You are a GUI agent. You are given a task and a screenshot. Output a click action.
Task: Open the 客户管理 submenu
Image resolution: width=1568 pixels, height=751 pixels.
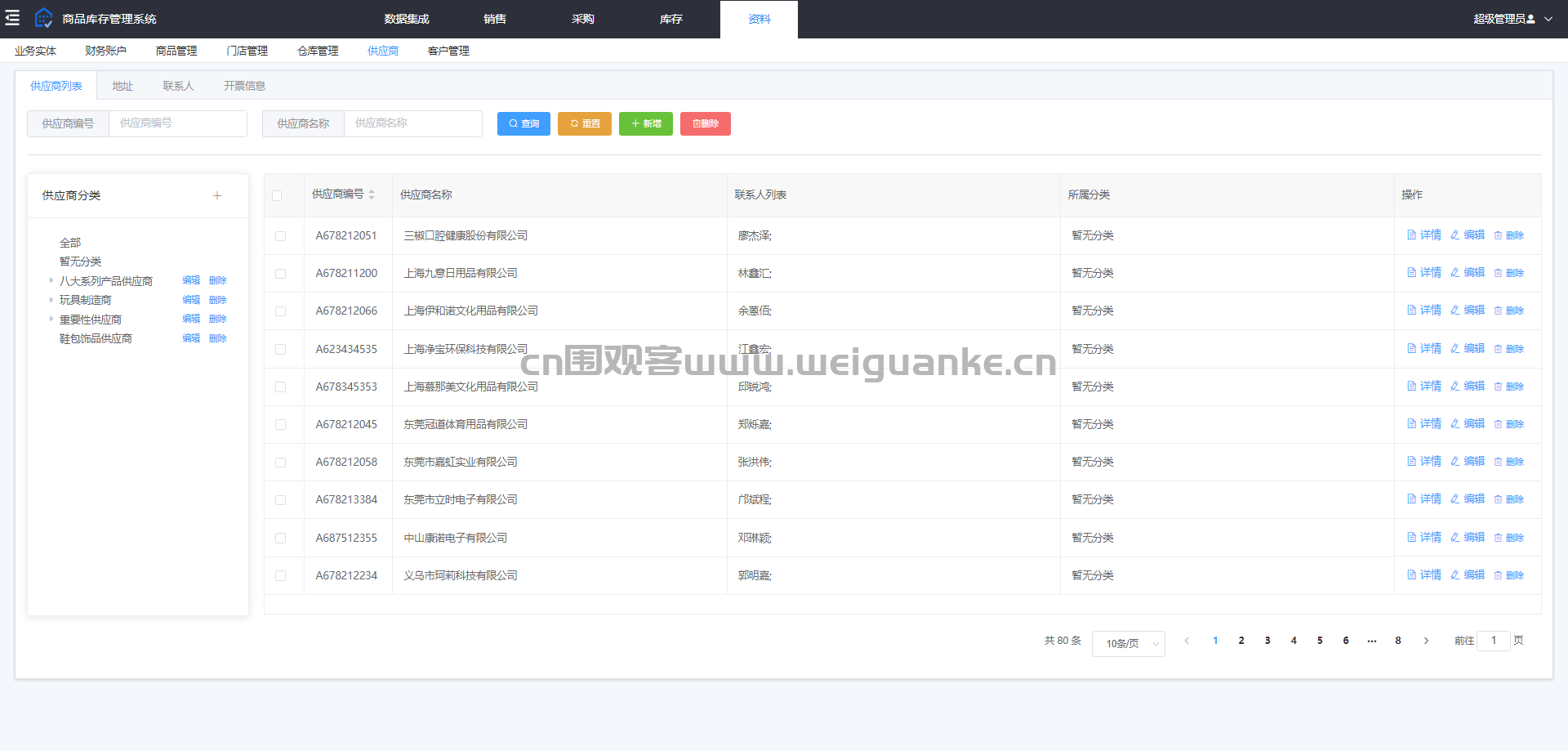click(x=448, y=51)
